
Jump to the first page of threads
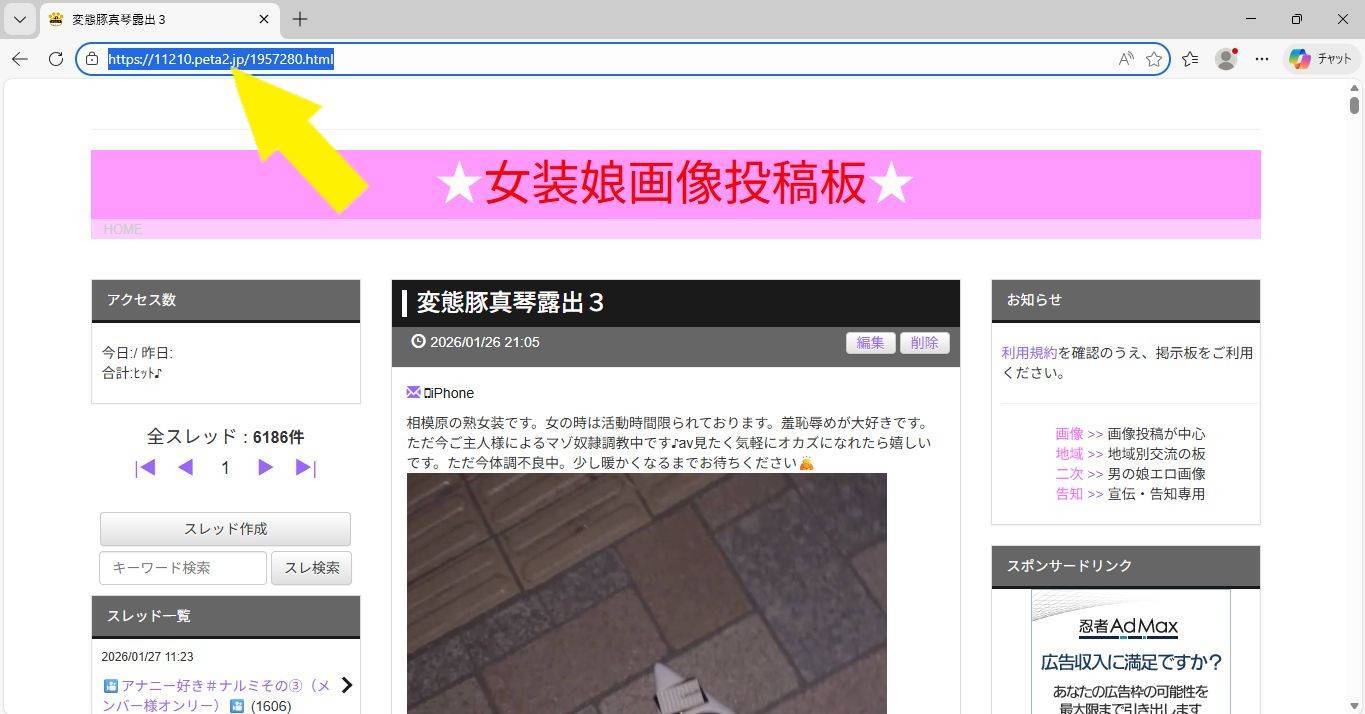click(145, 468)
